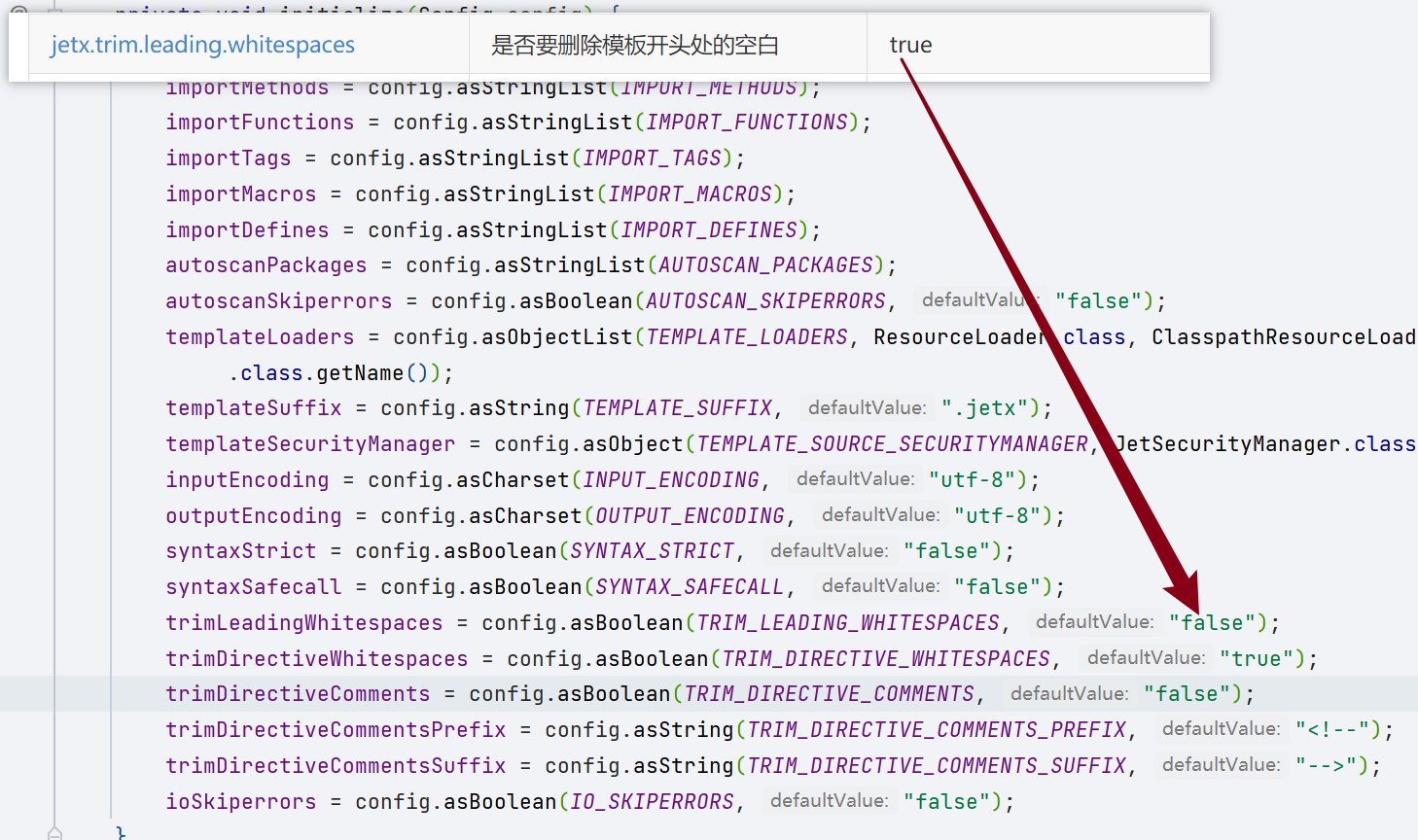Open the jetx.trim.leading.whitespaces documentation link
The height and width of the screenshot is (840, 1418).
tap(201, 45)
